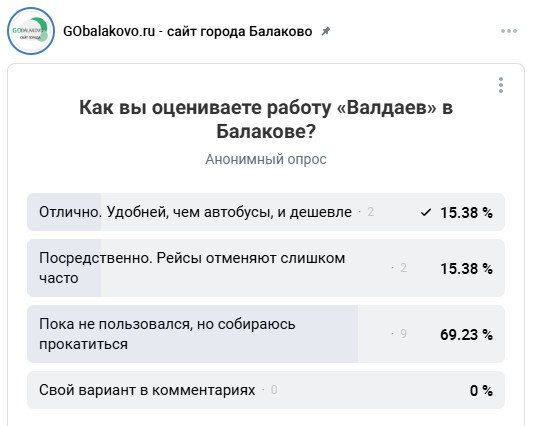Image resolution: width=536 pixels, height=426 pixels.
Task: Click the checkmark next to 15.38 %
Action: click(x=426, y=213)
